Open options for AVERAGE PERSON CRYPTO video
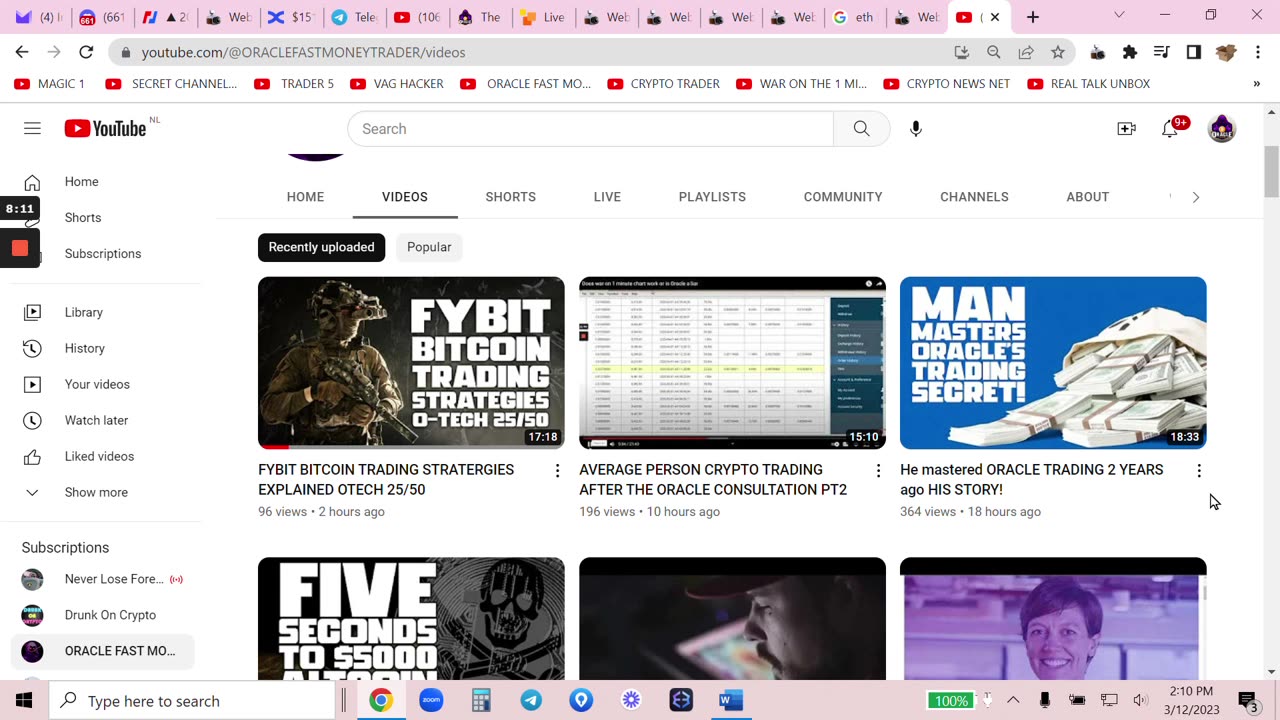1280x720 pixels. pyautogui.click(x=878, y=470)
